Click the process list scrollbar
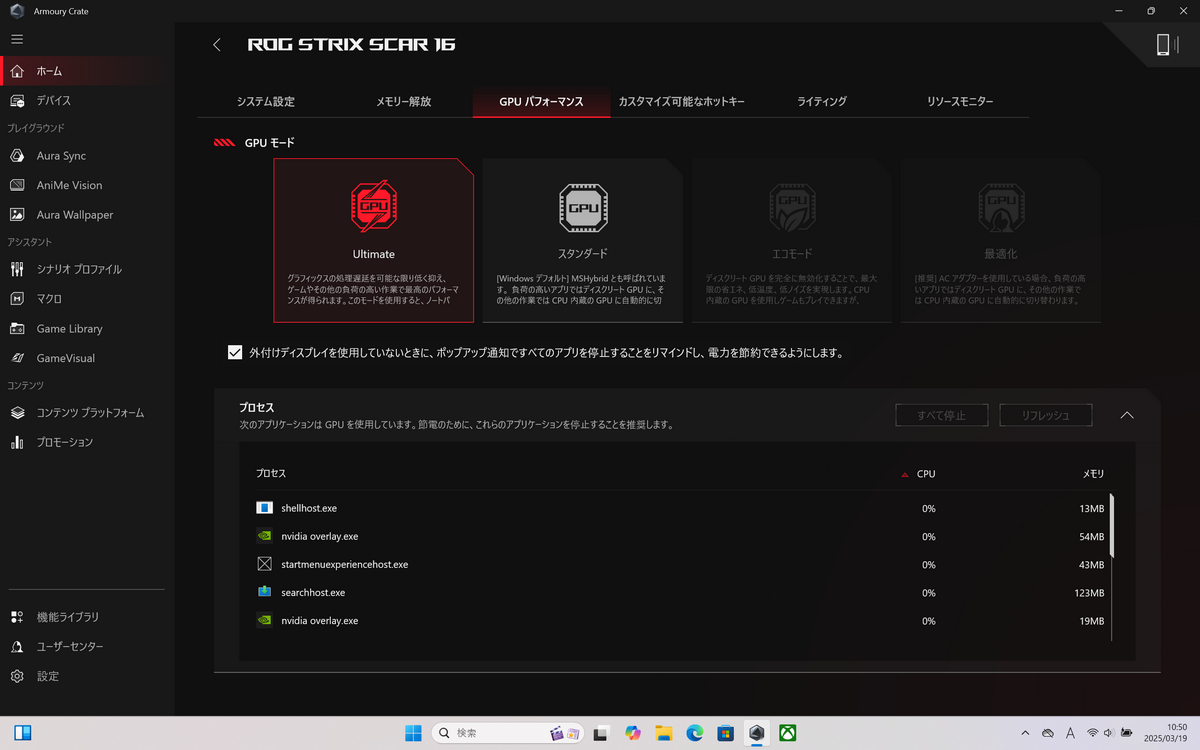This screenshot has width=1200, height=750. 1112,525
